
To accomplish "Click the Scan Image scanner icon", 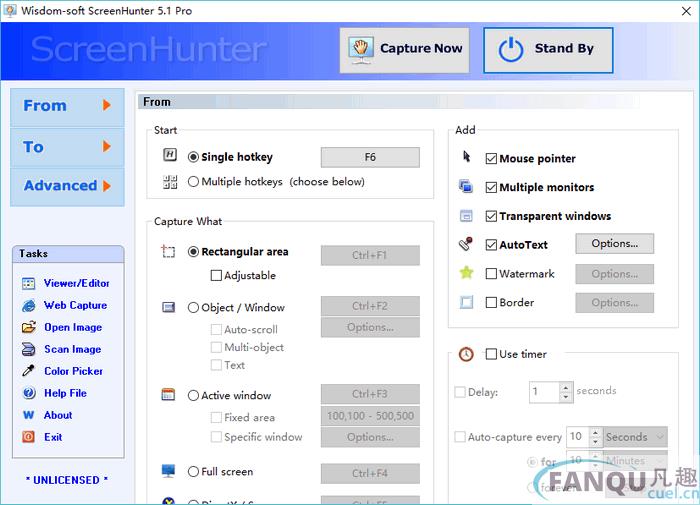I will click(28, 350).
